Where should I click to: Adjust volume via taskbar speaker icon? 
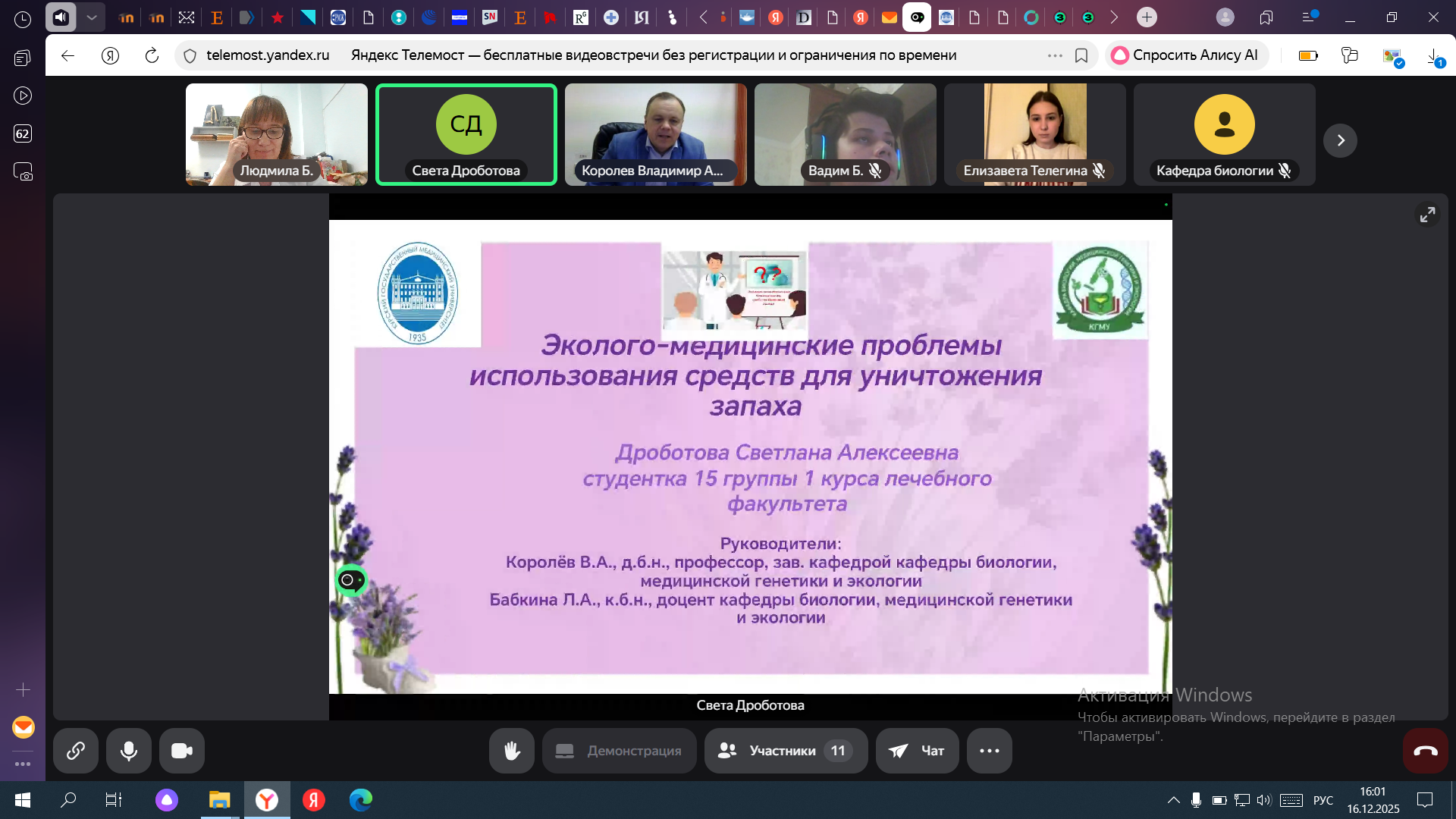tap(1263, 800)
